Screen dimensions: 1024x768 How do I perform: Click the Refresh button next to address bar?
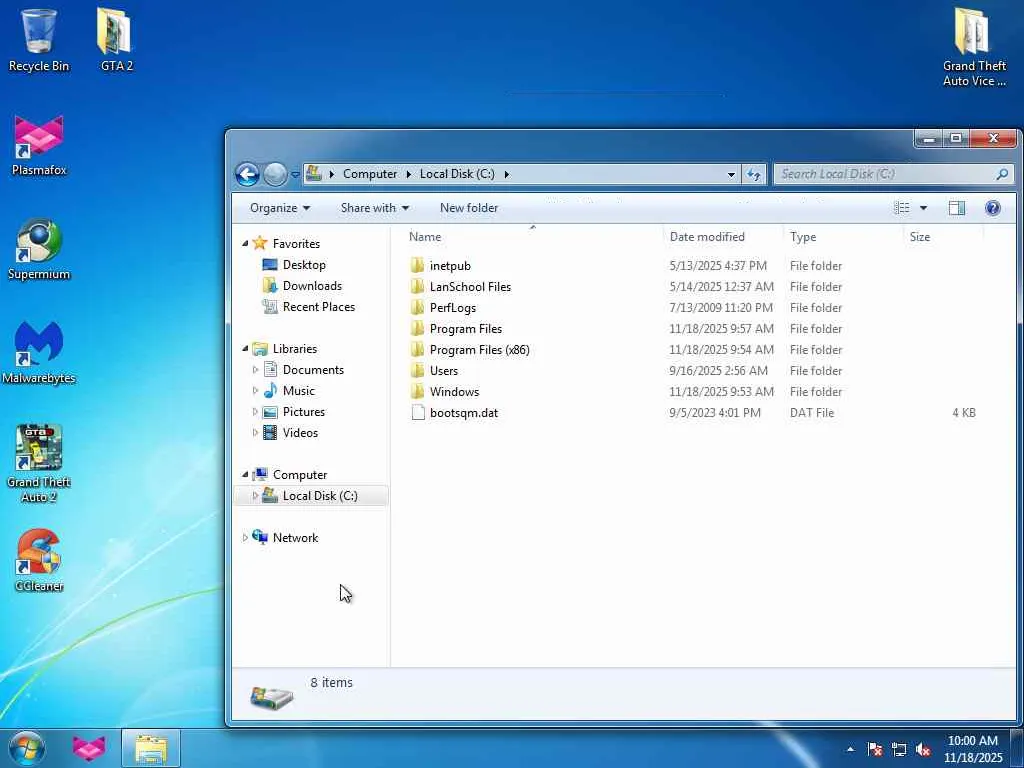point(754,174)
